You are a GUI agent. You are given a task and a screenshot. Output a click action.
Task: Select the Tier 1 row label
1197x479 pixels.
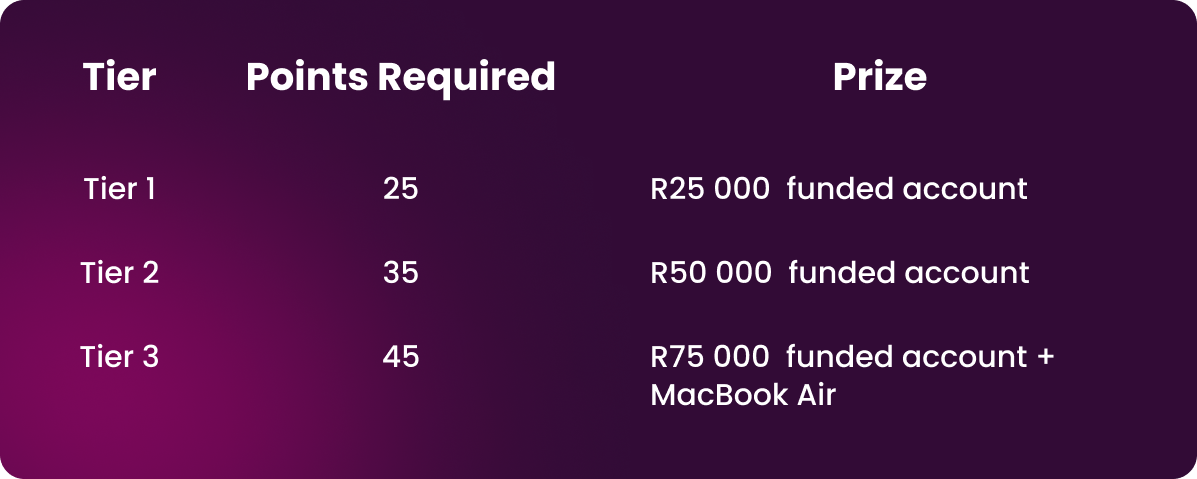coord(119,188)
